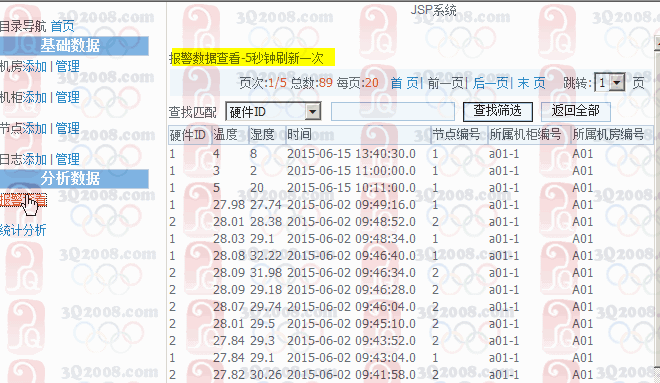Viewport: 660px width, 383px height.
Task: Go to next page 后一页
Action: click(490, 83)
